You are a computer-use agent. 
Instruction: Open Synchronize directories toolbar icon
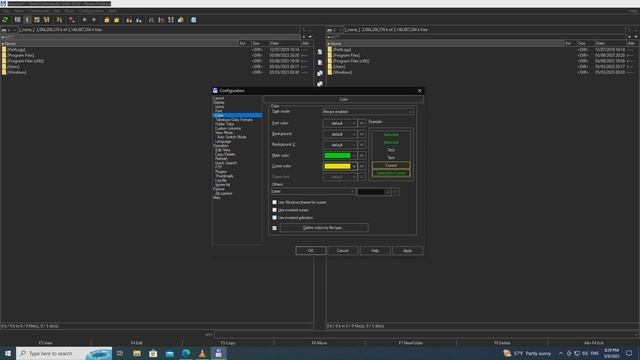coord(171,20)
